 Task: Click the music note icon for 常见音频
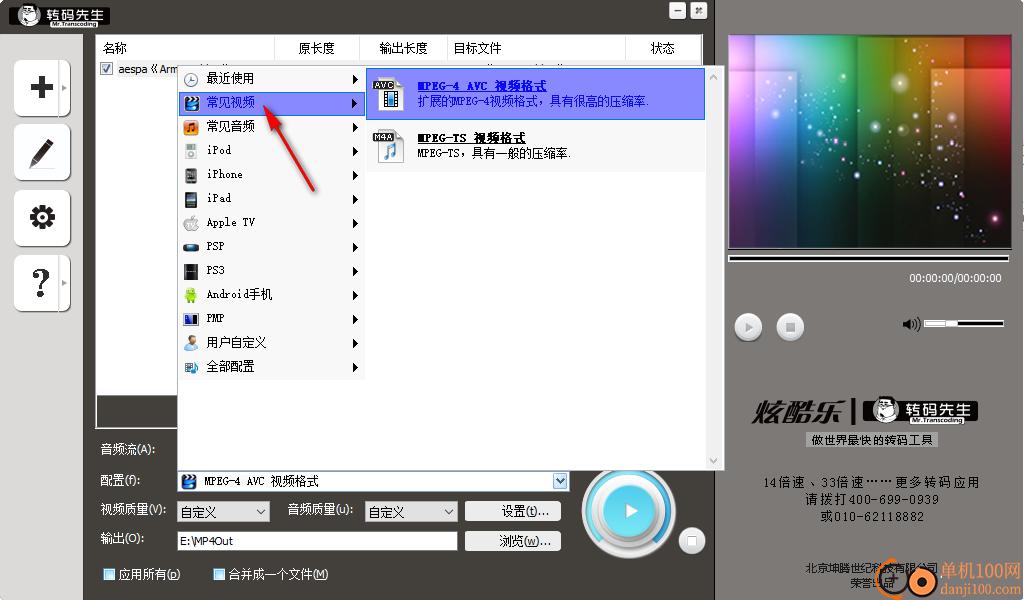tap(191, 127)
